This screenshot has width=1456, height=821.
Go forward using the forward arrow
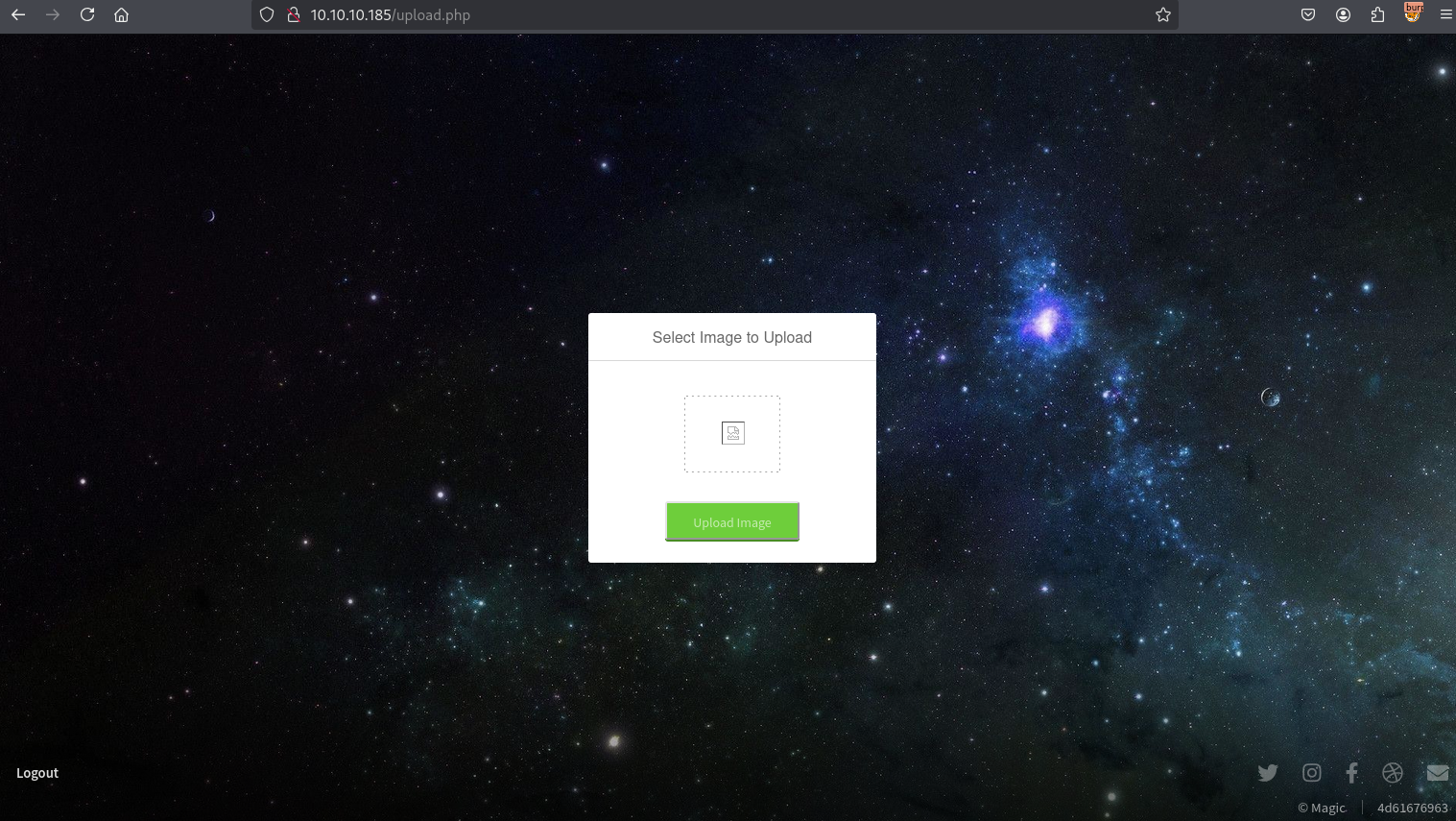(x=53, y=14)
